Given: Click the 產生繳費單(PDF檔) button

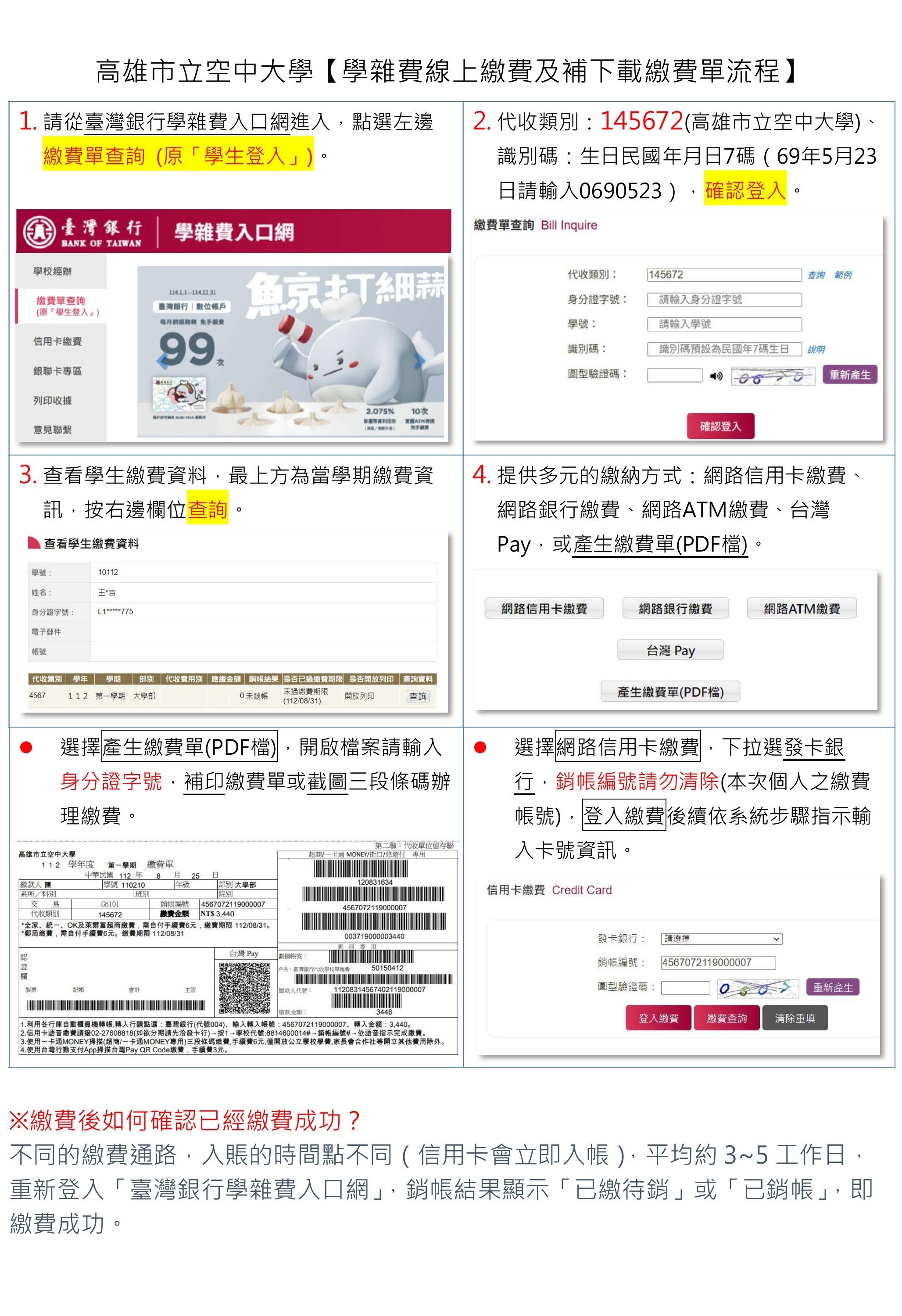Looking at the screenshot, I should coord(670,692).
